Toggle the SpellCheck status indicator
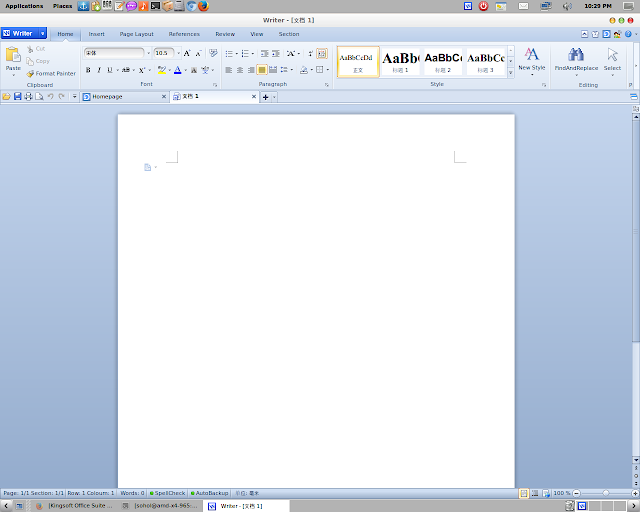Image resolution: width=640 pixels, height=512 pixels. coord(167,493)
